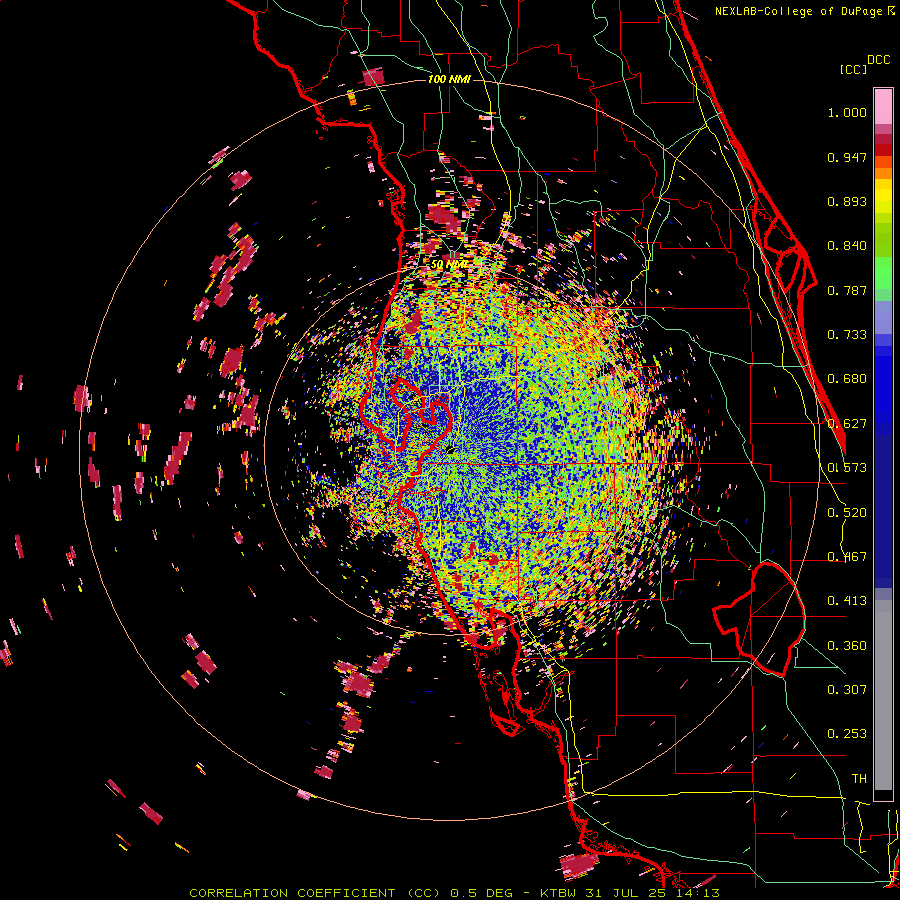Click the 0.840 color scale value

847,246
